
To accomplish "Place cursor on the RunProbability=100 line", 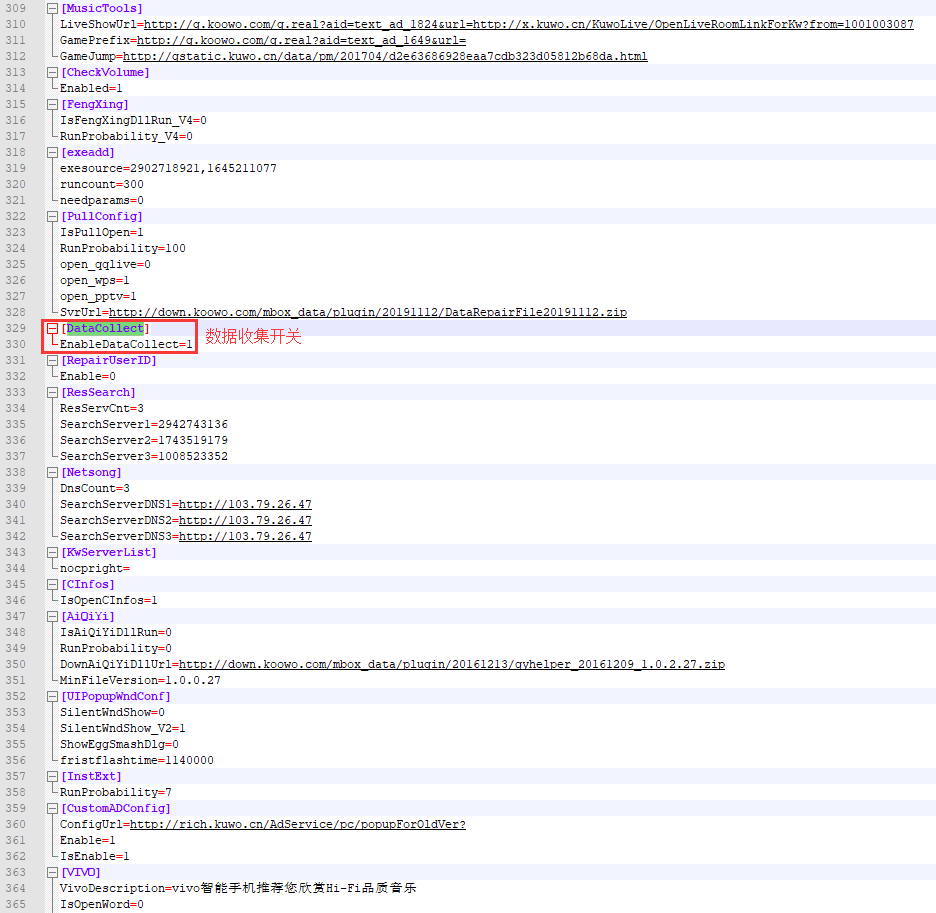I will pos(122,248).
